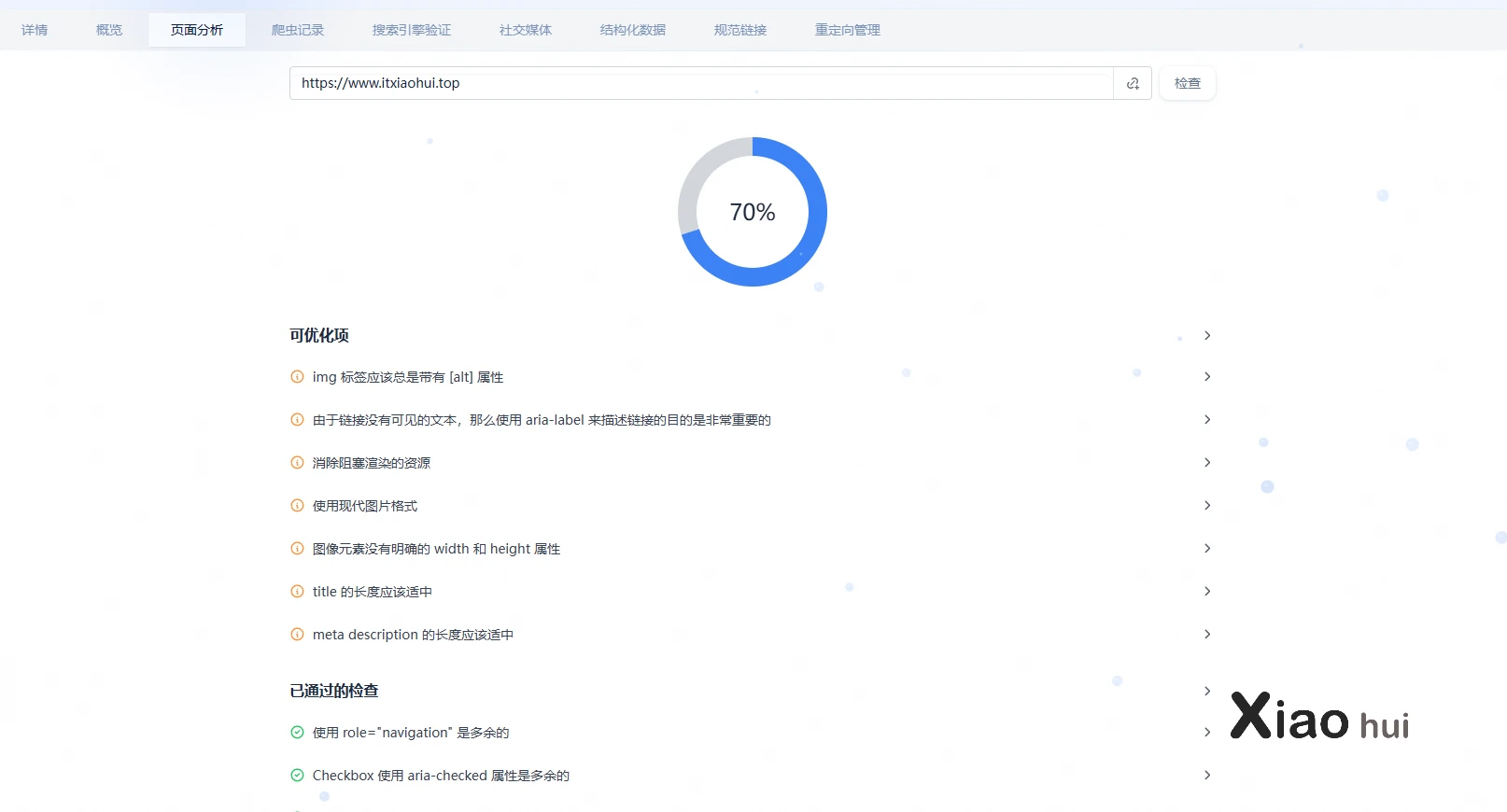Expand the aria-label link text item arrow
The width and height of the screenshot is (1507, 812).
pyautogui.click(x=1206, y=420)
